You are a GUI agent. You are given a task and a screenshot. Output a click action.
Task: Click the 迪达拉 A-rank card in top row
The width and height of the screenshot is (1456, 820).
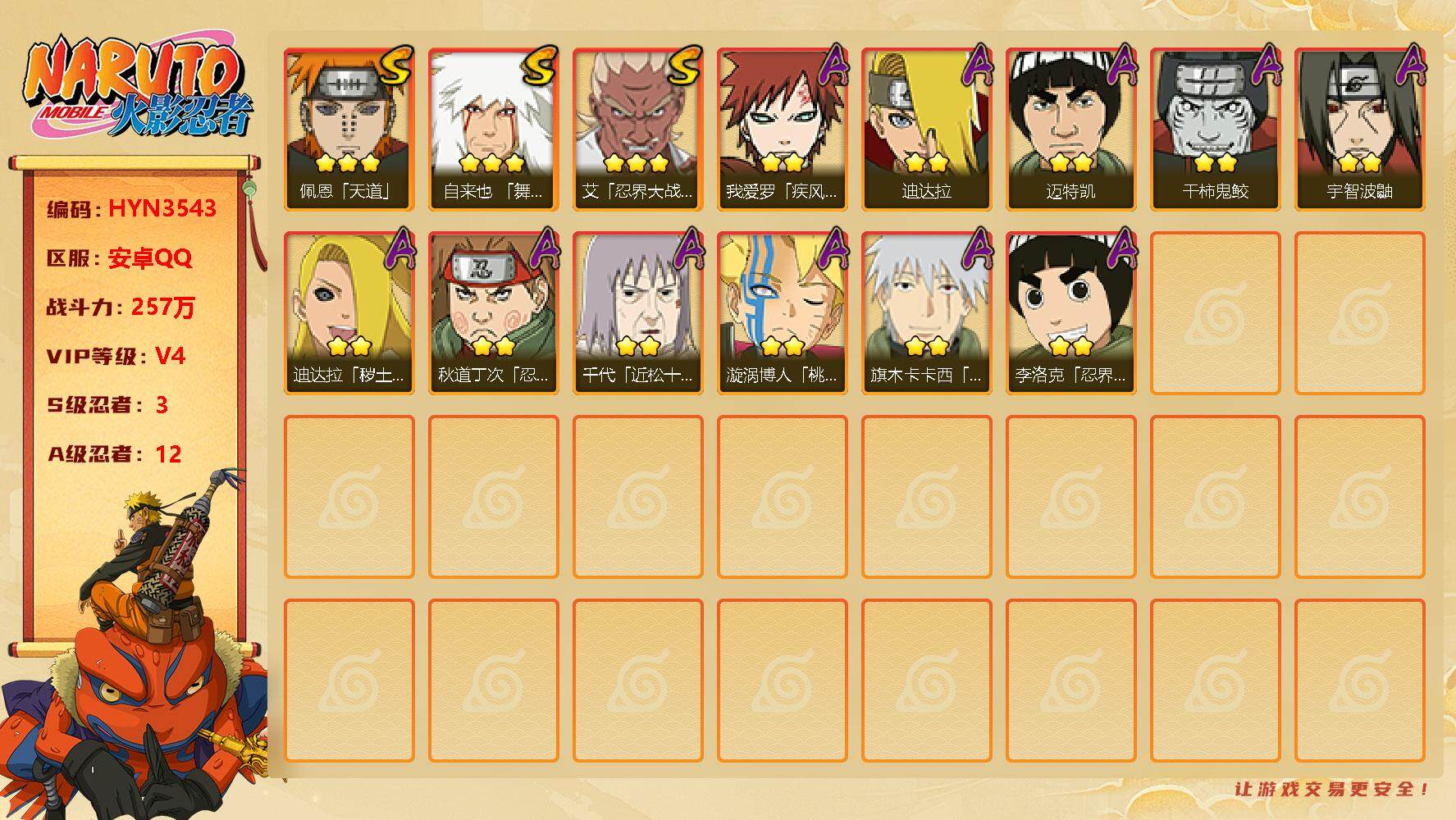pyautogui.click(x=926, y=129)
